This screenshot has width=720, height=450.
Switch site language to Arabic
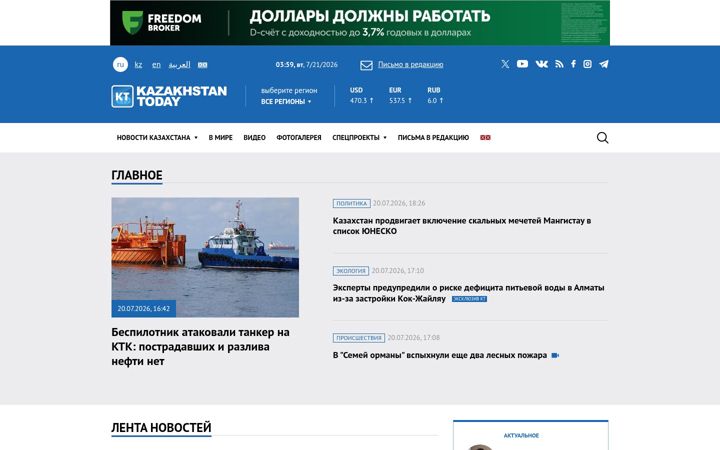coord(180,65)
